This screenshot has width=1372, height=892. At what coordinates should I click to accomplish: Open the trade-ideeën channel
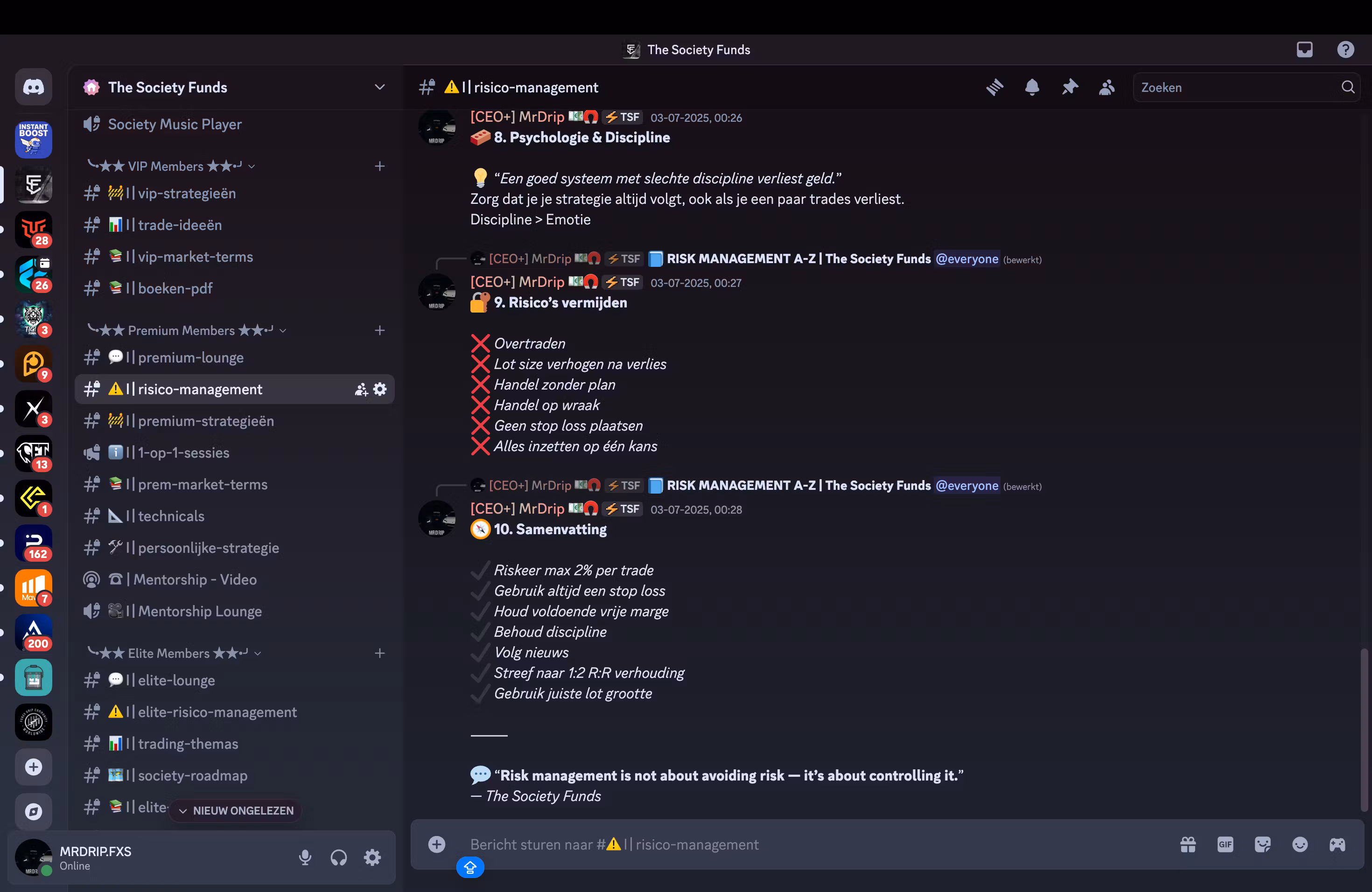[235, 225]
